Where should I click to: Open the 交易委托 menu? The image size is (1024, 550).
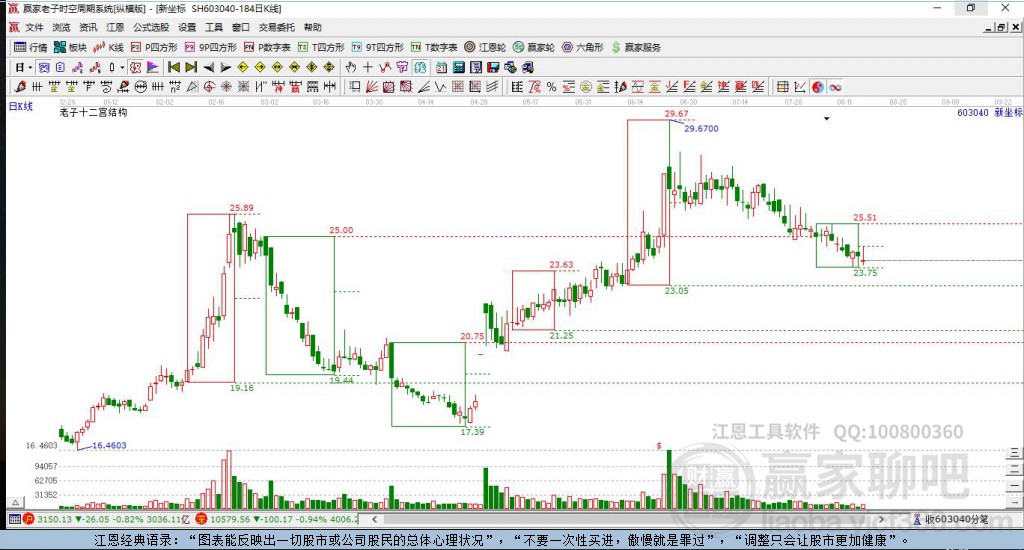coord(276,27)
